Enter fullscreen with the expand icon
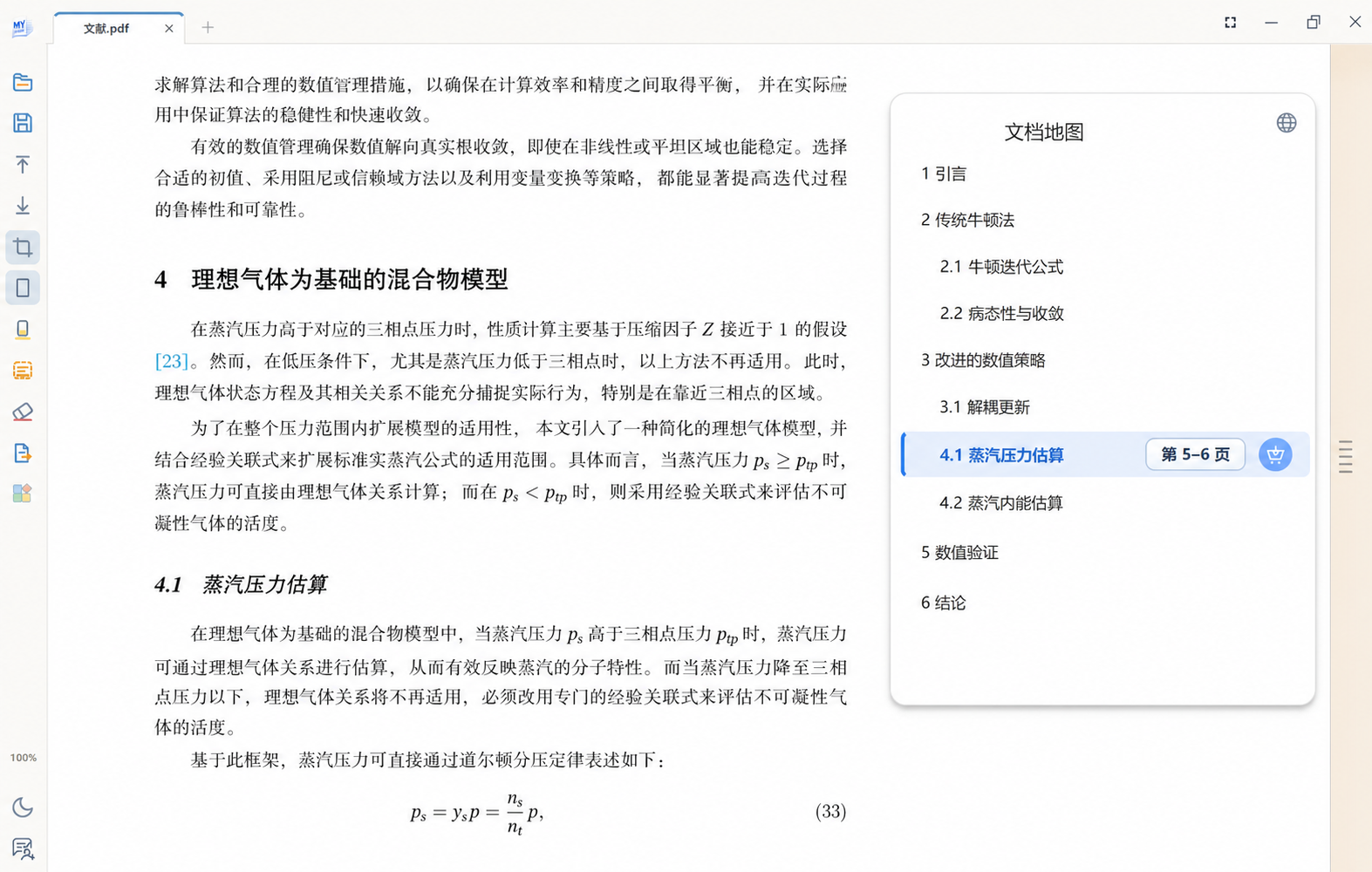The image size is (1372, 872). pos(1230,23)
